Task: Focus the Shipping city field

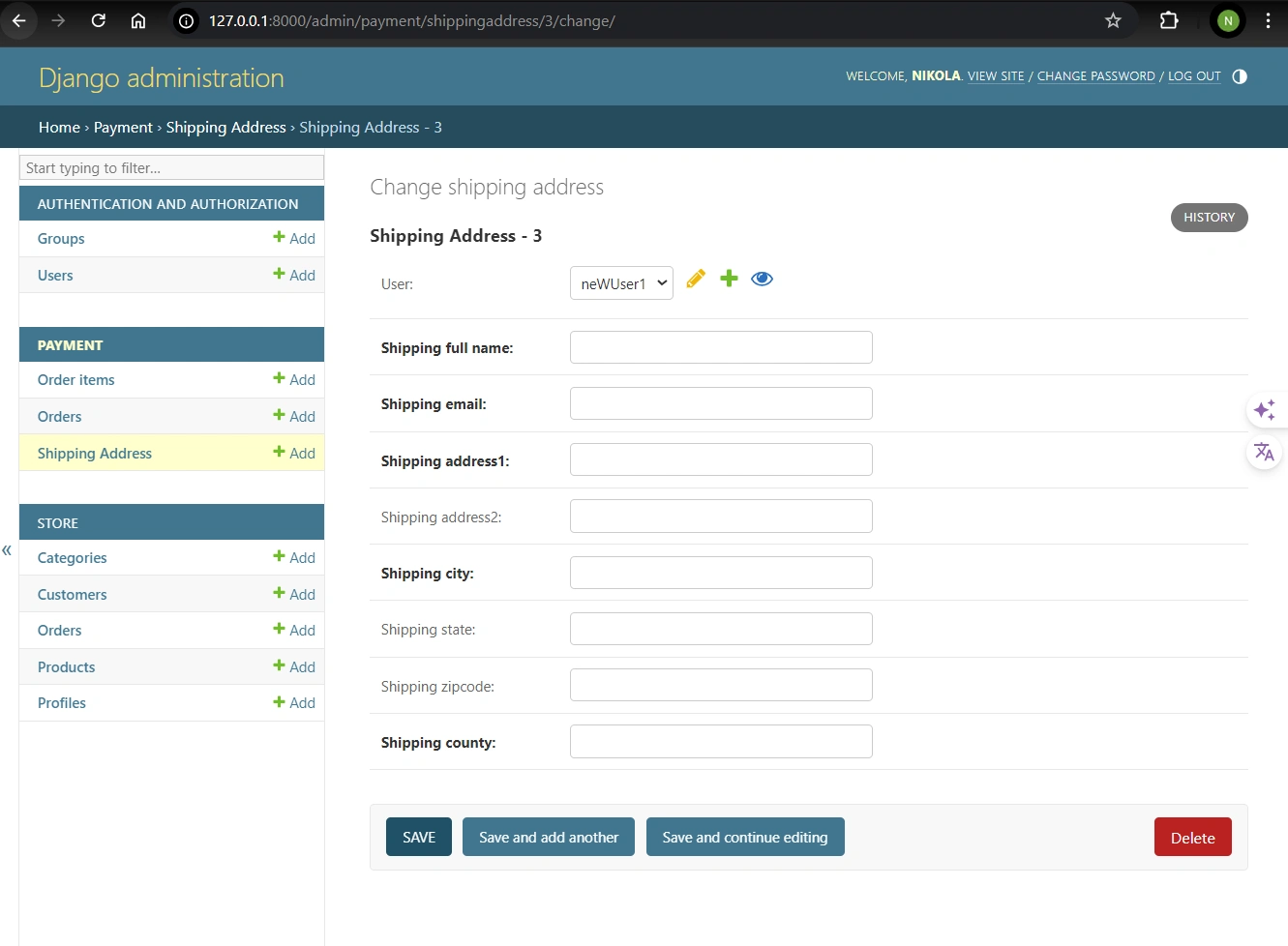Action: click(721, 573)
